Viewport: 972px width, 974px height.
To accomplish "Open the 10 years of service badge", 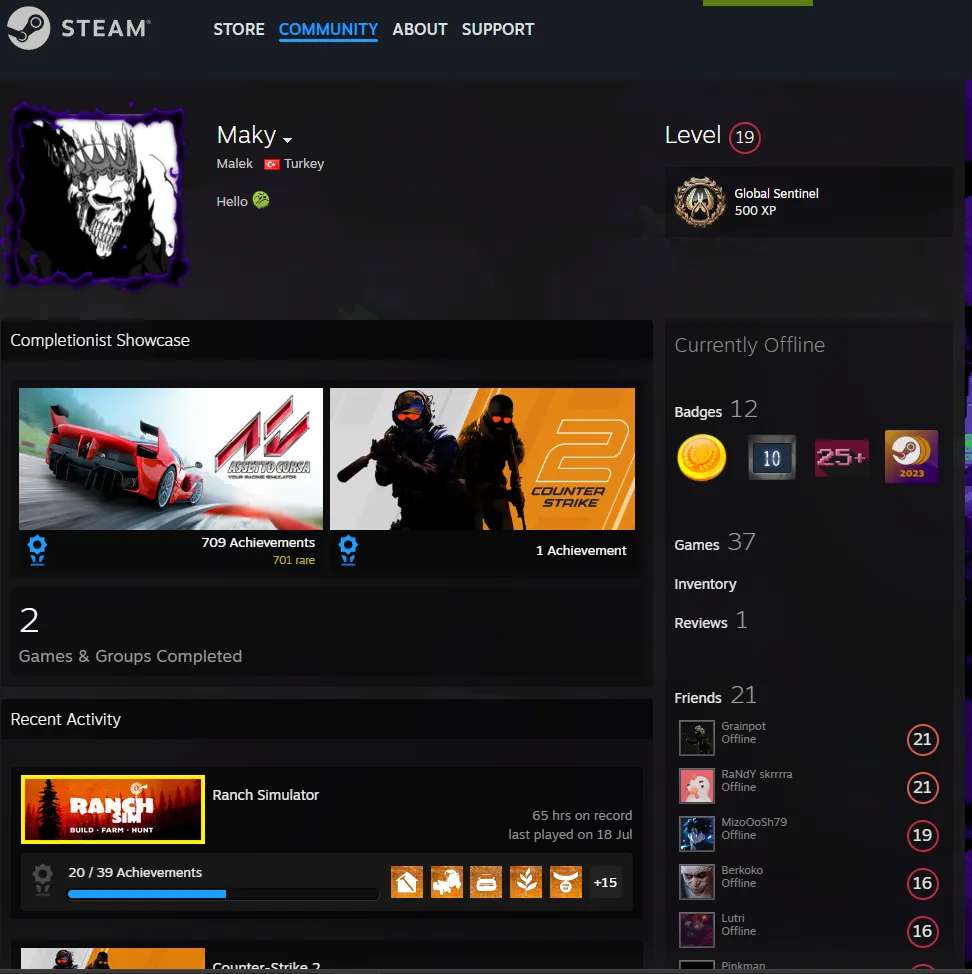I will (771, 458).
